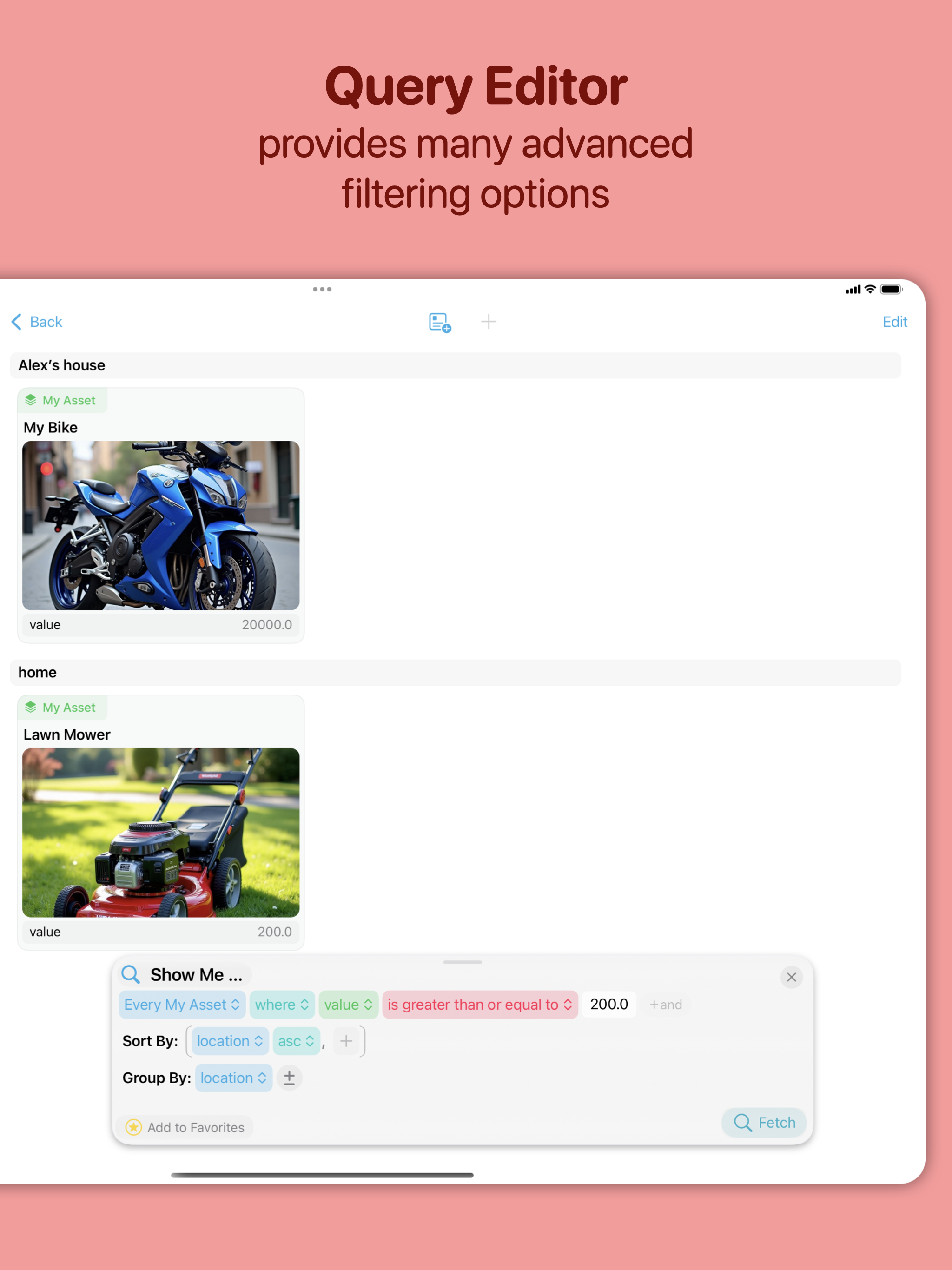Image resolution: width=952 pixels, height=1270 pixels.
Task: Edit the 200.0 filter value field
Action: click(x=609, y=1004)
